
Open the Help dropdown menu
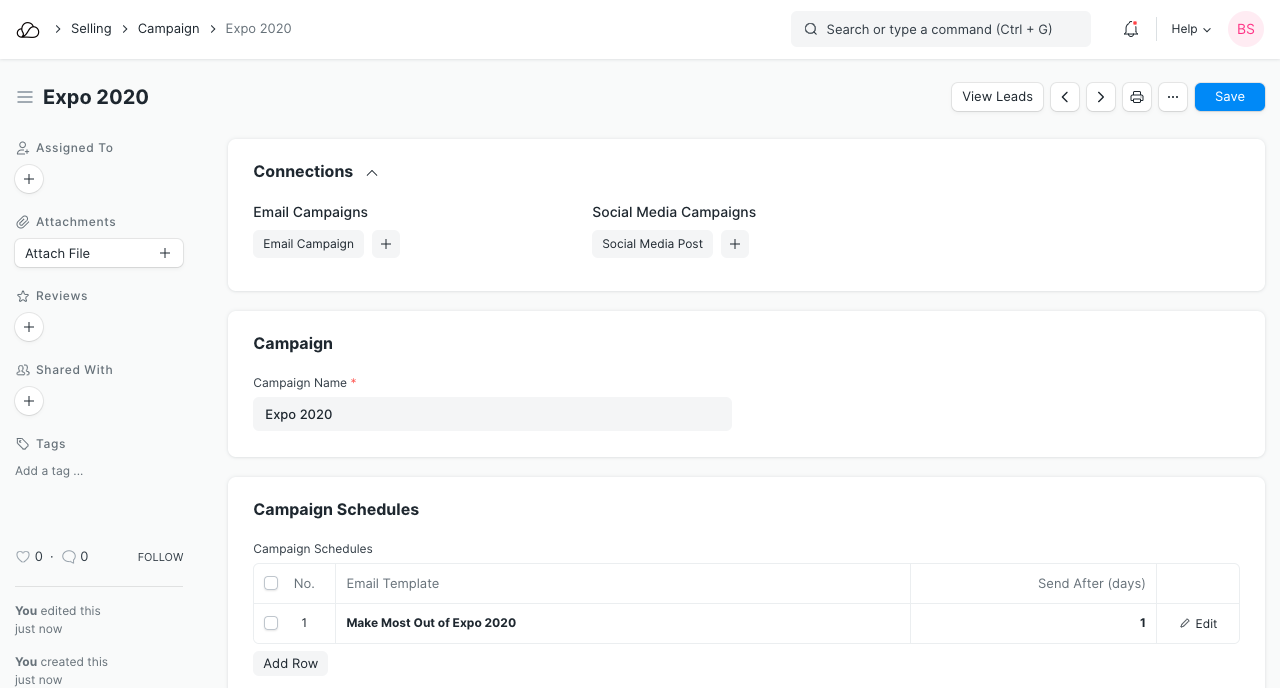coord(1191,30)
